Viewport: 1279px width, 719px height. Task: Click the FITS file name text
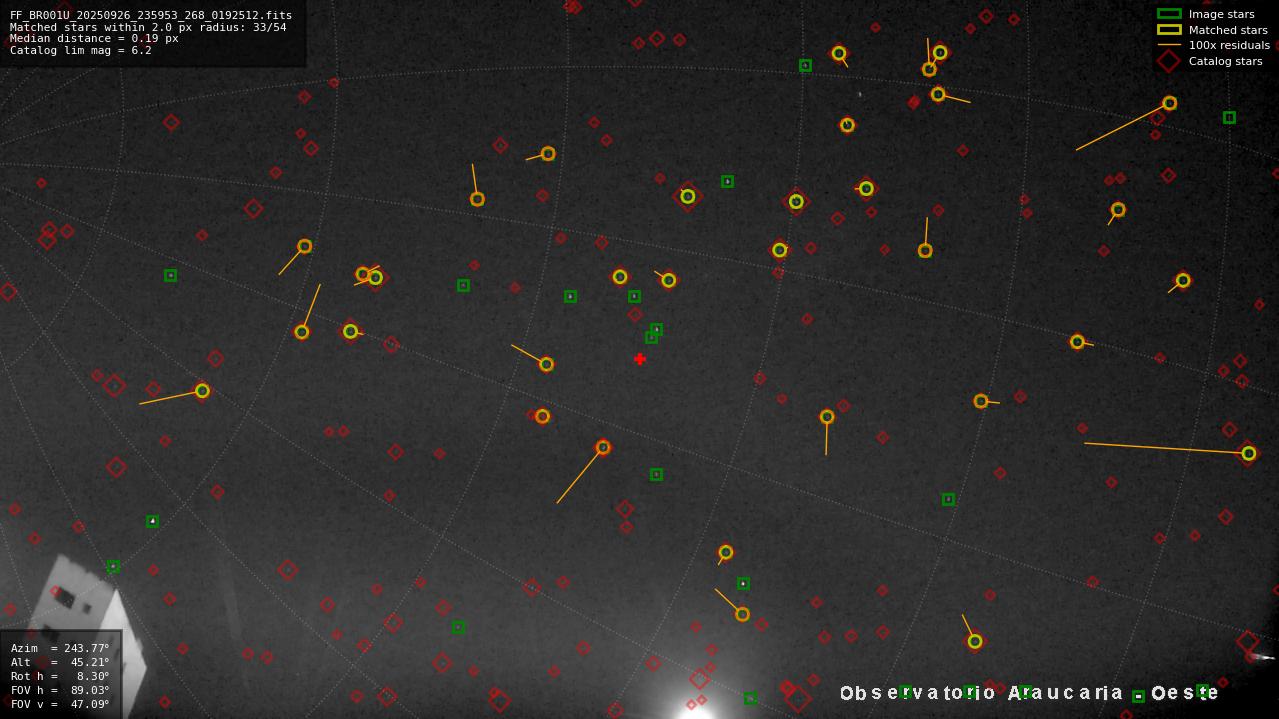[x=151, y=15]
